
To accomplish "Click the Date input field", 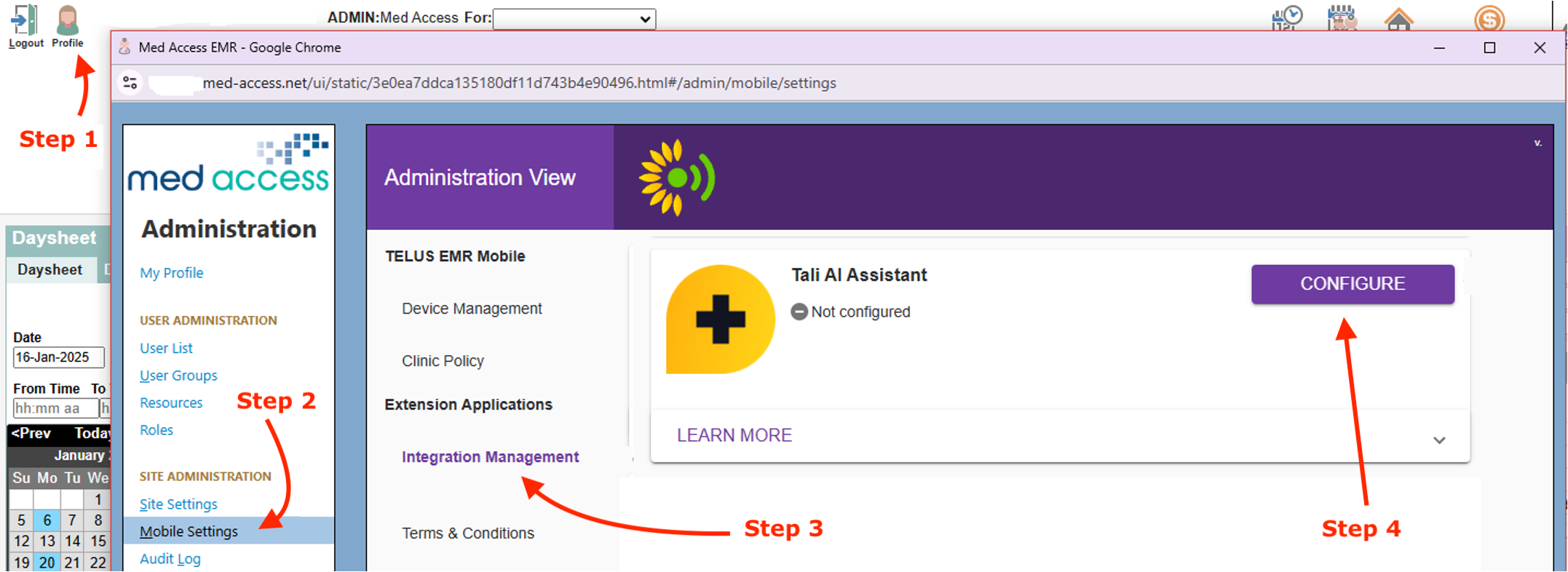I will pos(58,357).
